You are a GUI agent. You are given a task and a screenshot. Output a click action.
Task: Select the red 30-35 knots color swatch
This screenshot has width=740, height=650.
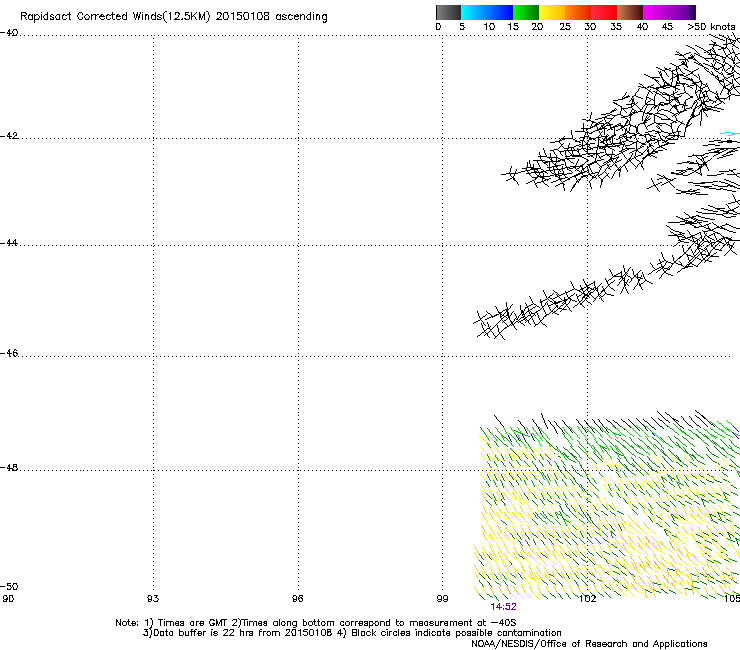604,12
